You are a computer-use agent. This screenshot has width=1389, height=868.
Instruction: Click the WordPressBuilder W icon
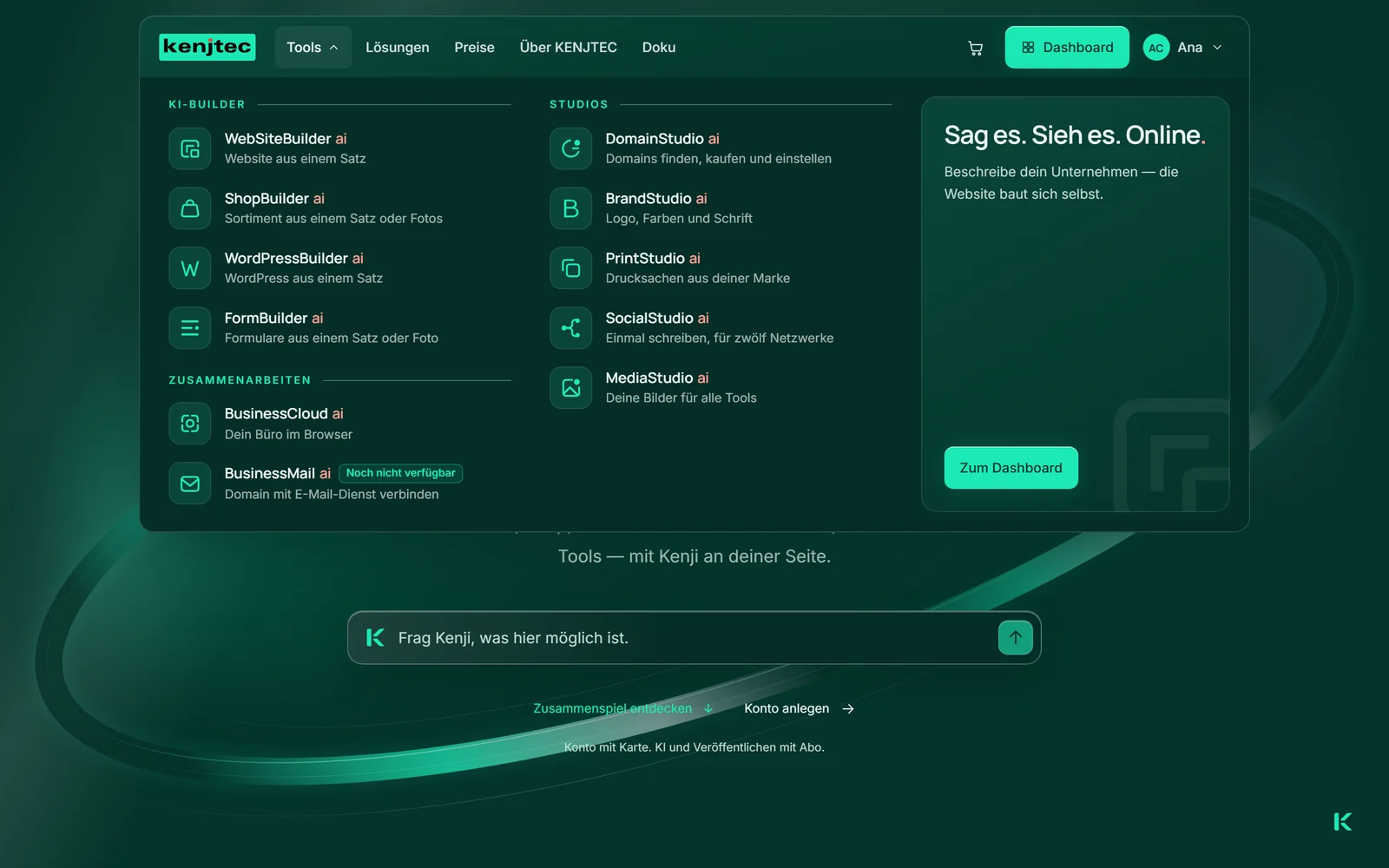point(189,268)
